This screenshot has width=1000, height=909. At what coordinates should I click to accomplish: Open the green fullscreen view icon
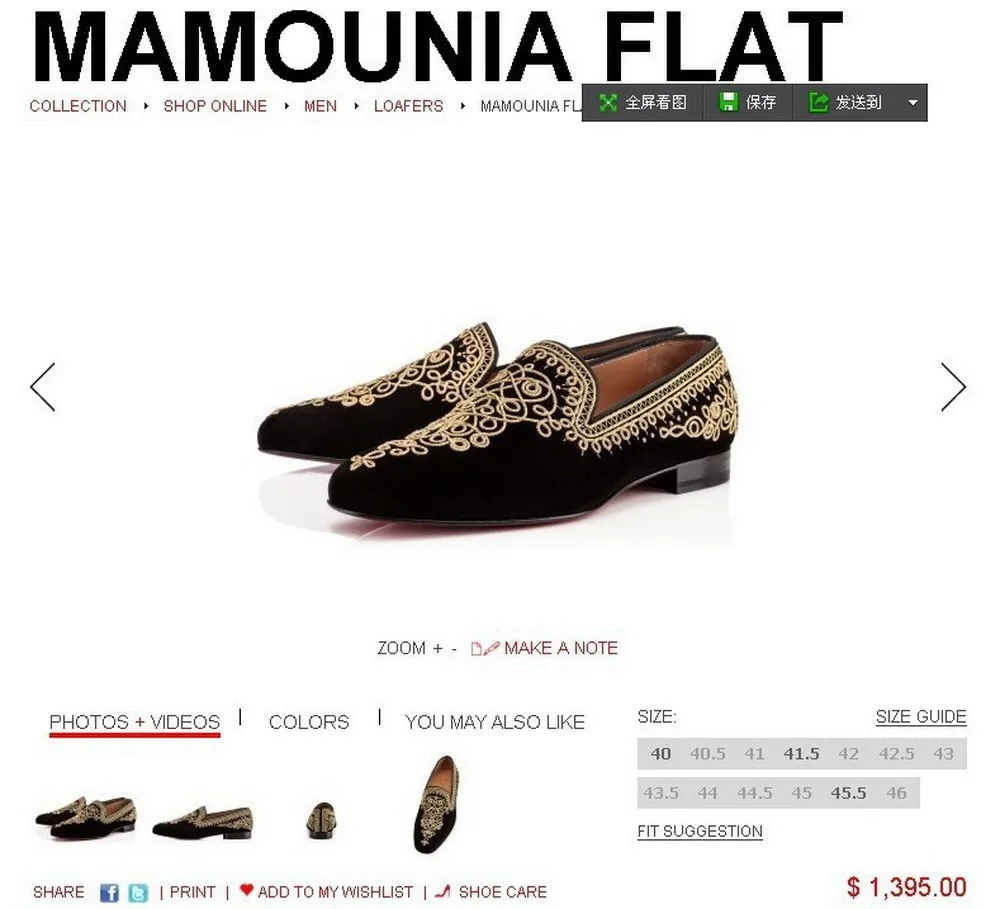608,102
